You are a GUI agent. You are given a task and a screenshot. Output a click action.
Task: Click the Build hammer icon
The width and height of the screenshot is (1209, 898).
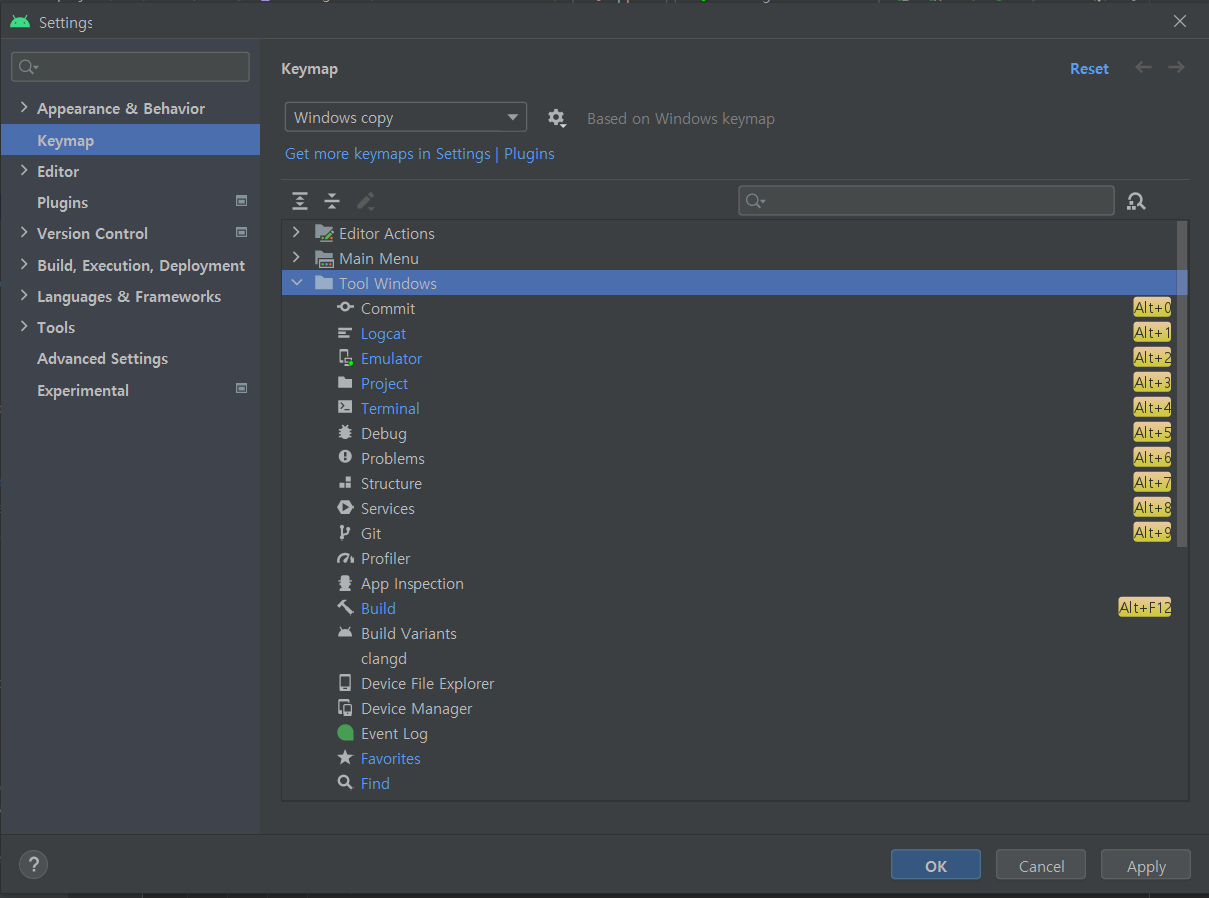pos(345,608)
